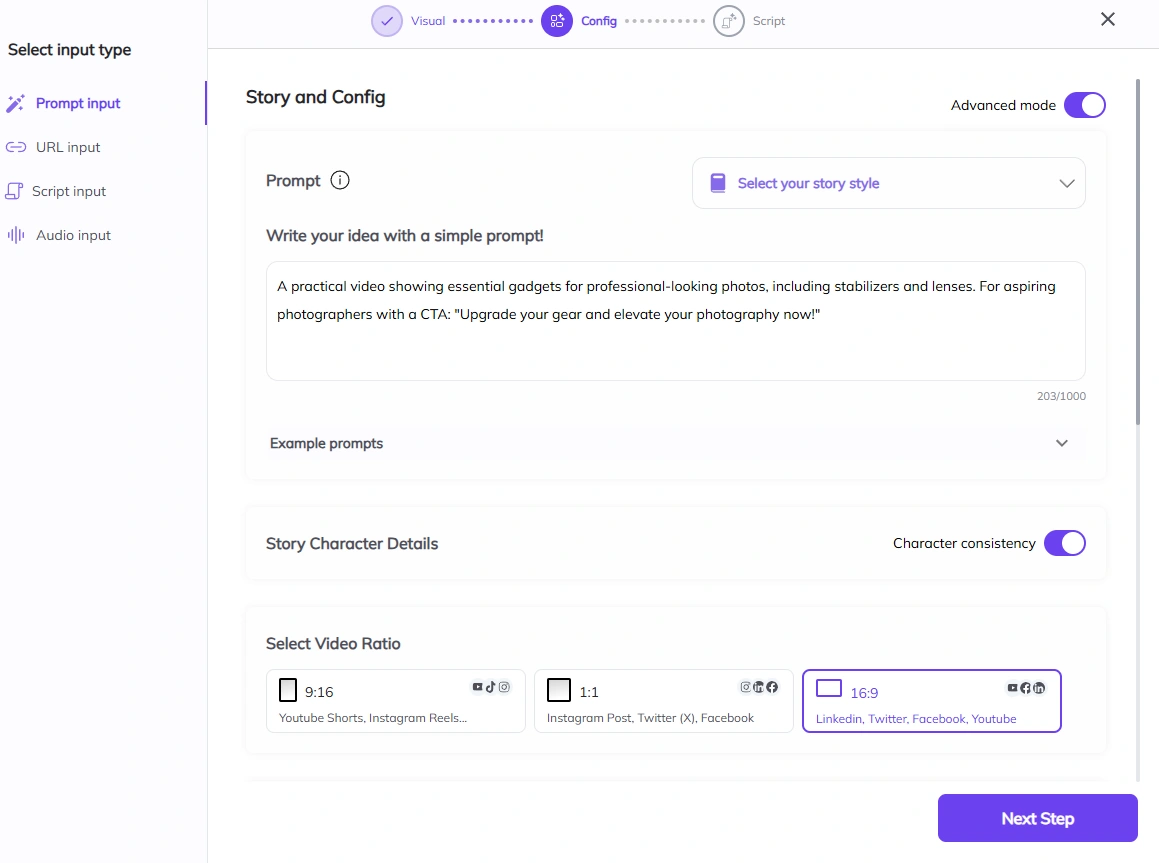Switch to Audio input option
The width and height of the screenshot is (1159, 863).
[x=73, y=235]
